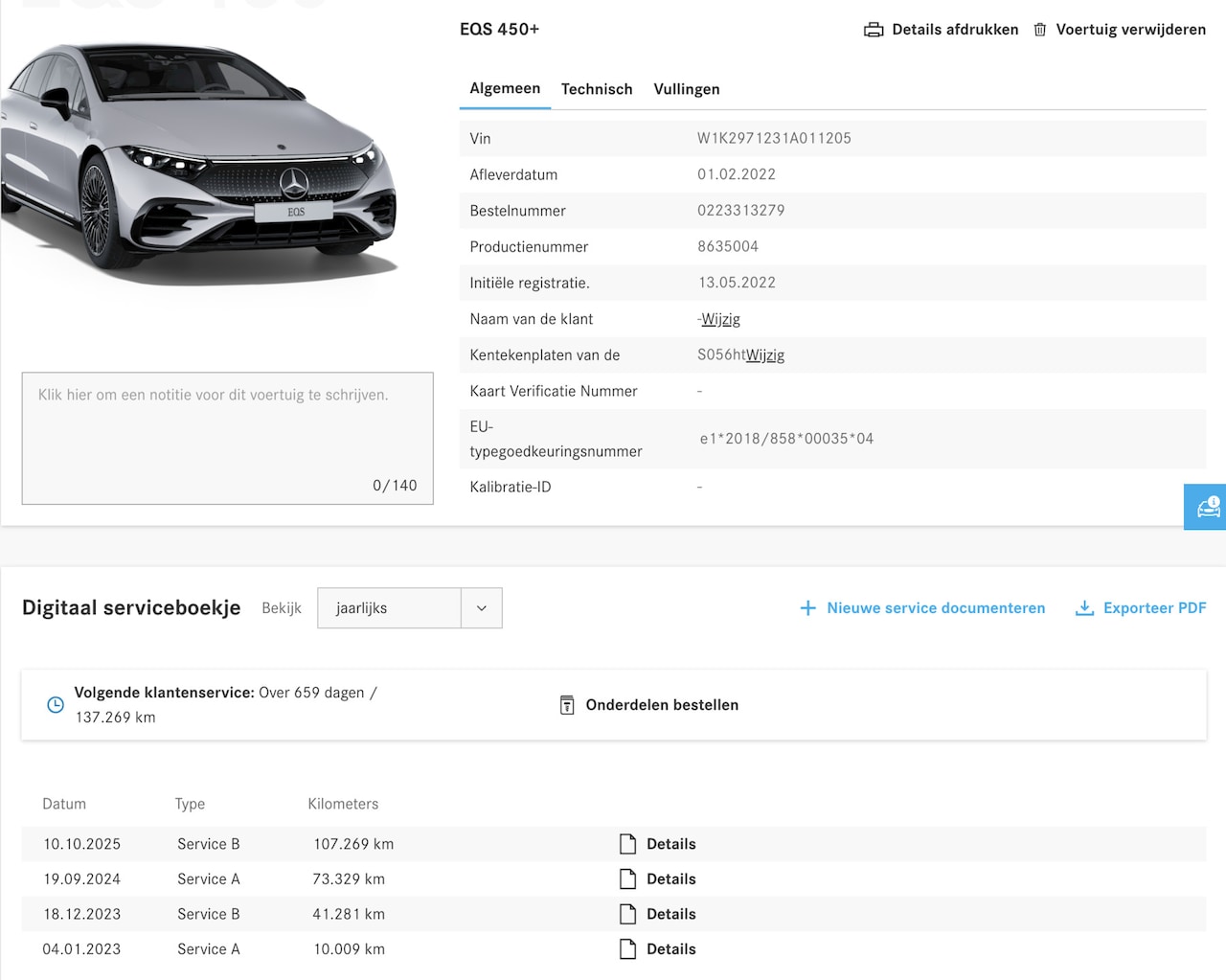Click the vehicle note text field

coord(228,438)
